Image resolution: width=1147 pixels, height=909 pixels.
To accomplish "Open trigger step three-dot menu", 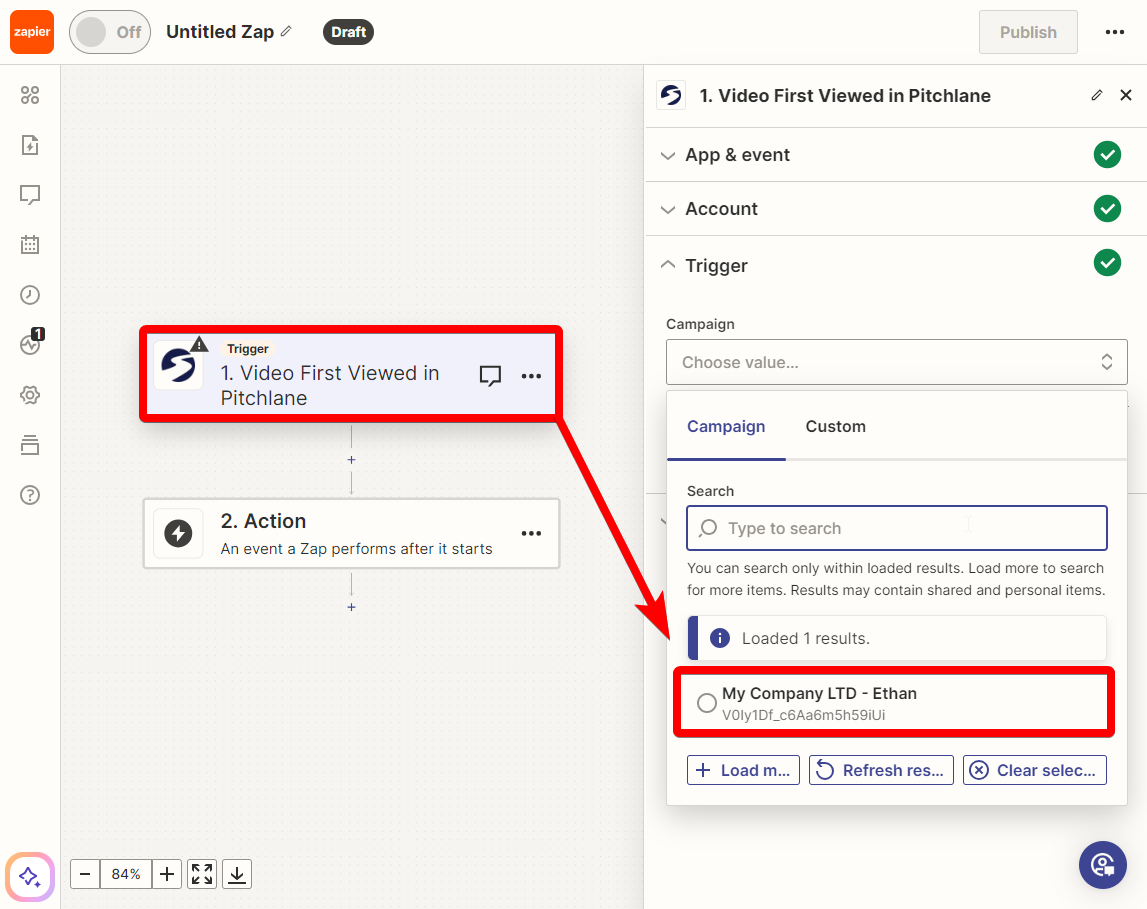I will tap(531, 376).
